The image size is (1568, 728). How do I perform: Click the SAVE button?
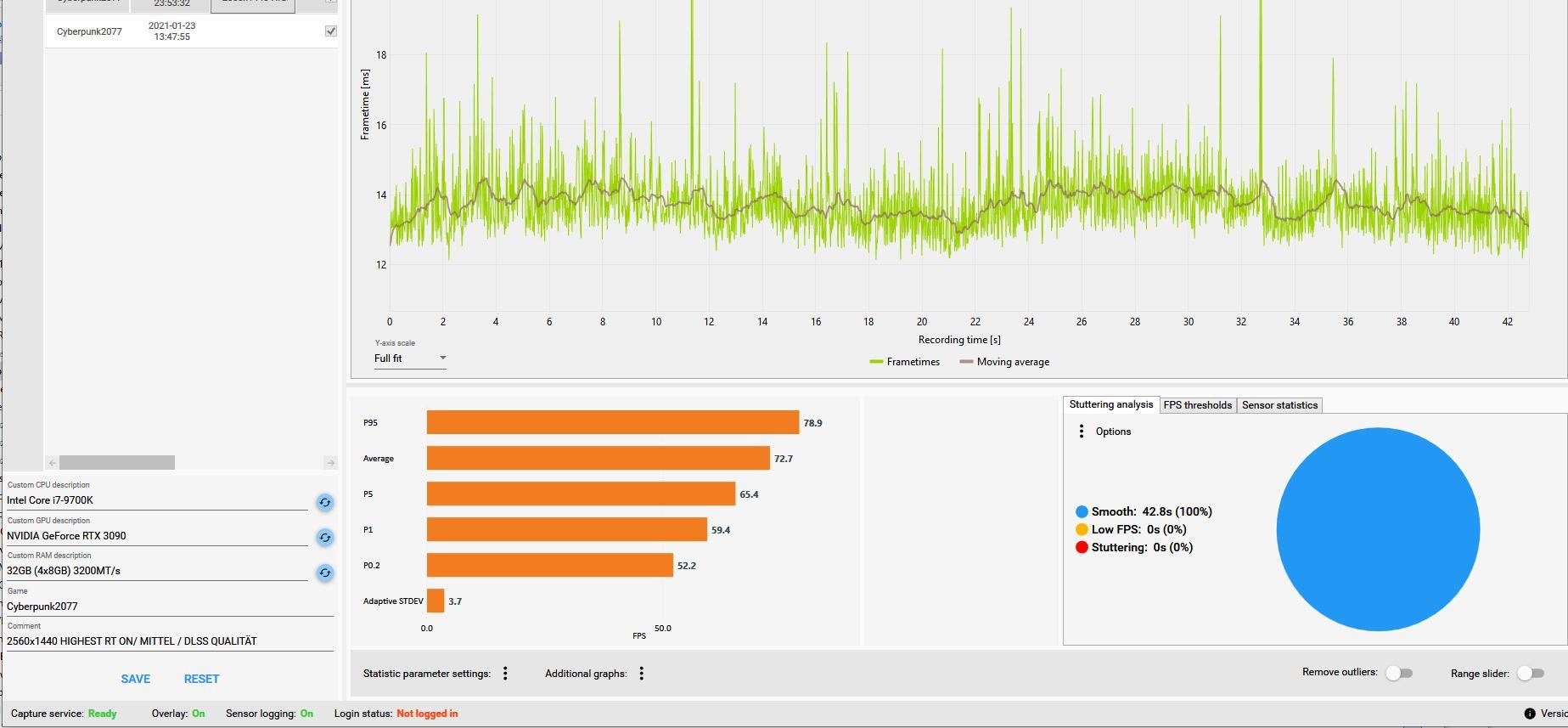[136, 679]
